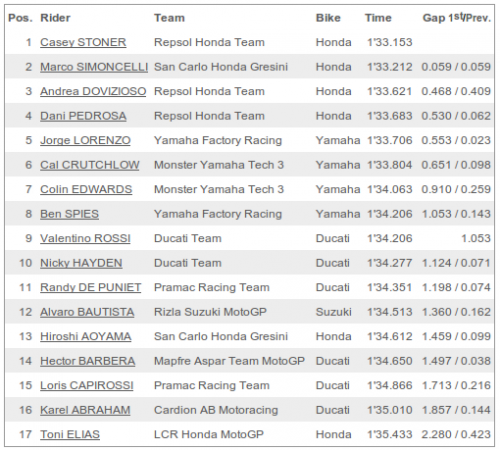Open Jorge LORENZO rider page
The height and width of the screenshot is (450, 500).
pyautogui.click(x=85, y=140)
